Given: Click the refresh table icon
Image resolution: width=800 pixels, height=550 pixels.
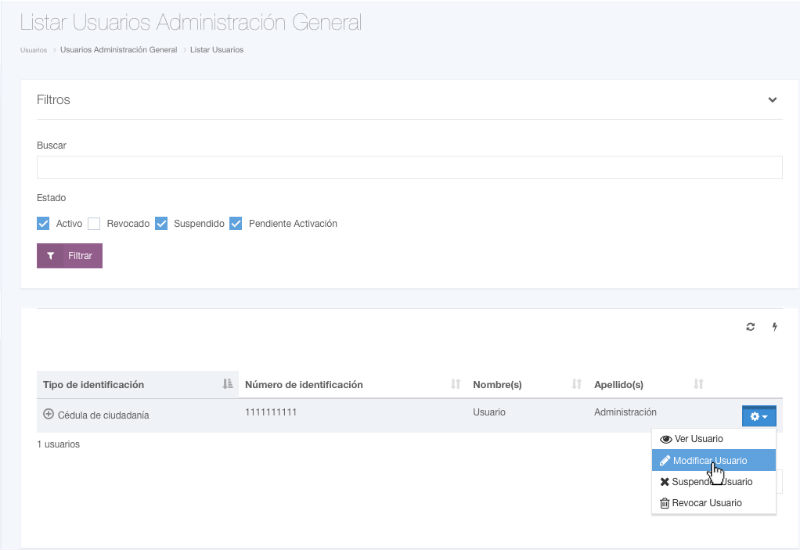Looking at the screenshot, I should [751, 327].
